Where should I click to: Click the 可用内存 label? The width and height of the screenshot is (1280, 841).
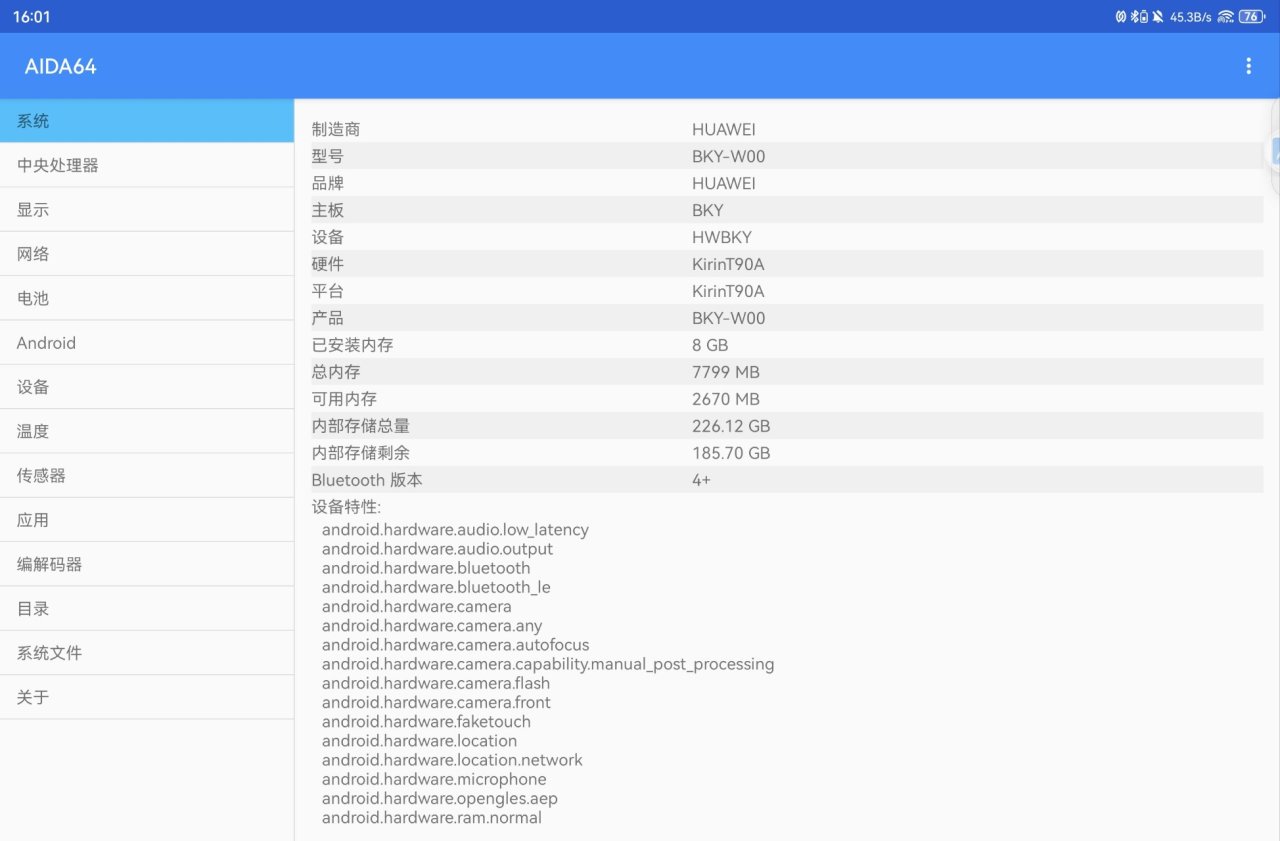pyautogui.click(x=344, y=399)
